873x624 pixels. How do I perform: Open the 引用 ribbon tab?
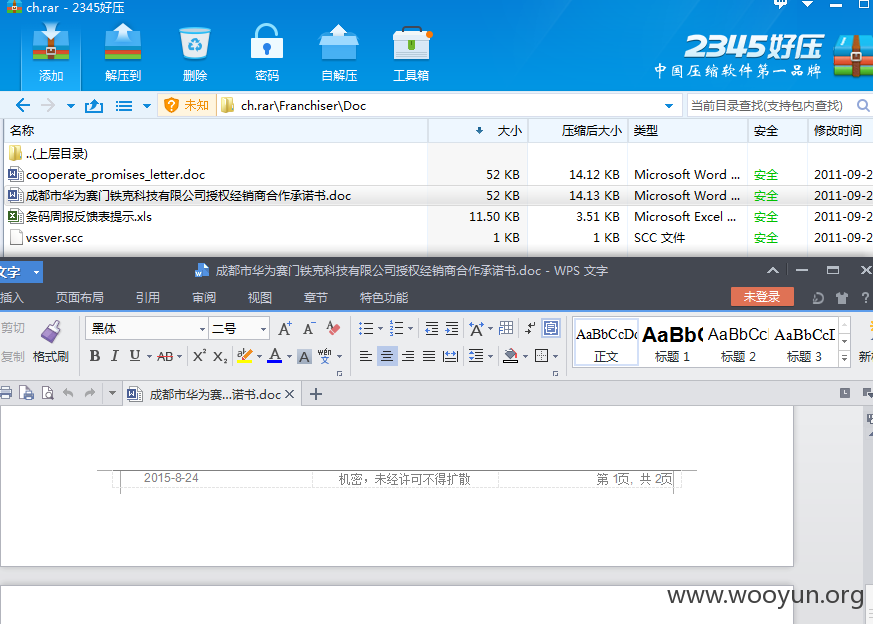[x=148, y=298]
